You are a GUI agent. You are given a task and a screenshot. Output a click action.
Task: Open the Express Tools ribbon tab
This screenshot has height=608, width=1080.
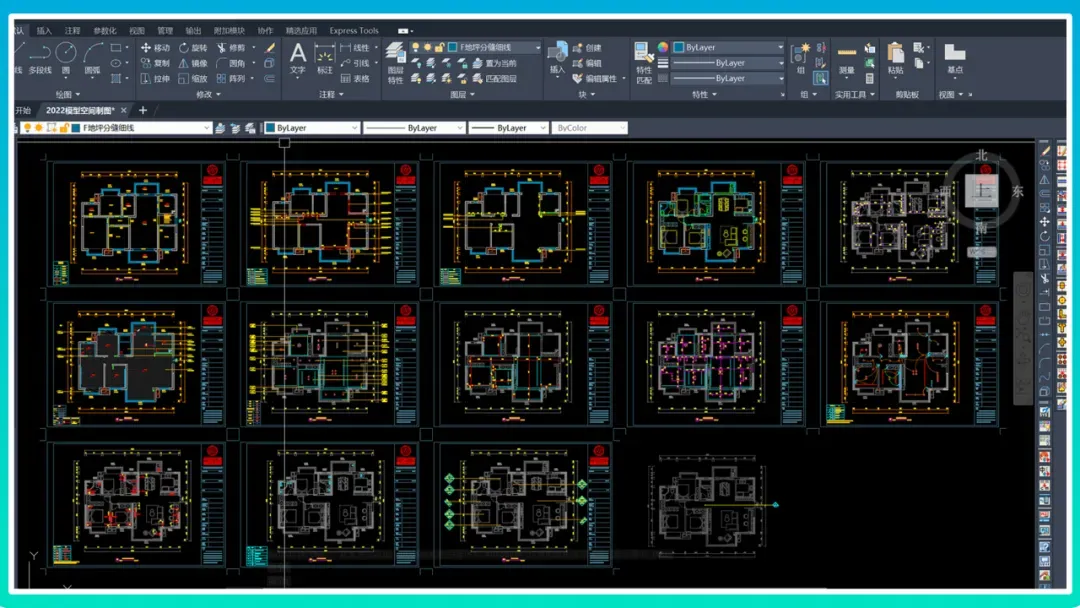tap(353, 30)
